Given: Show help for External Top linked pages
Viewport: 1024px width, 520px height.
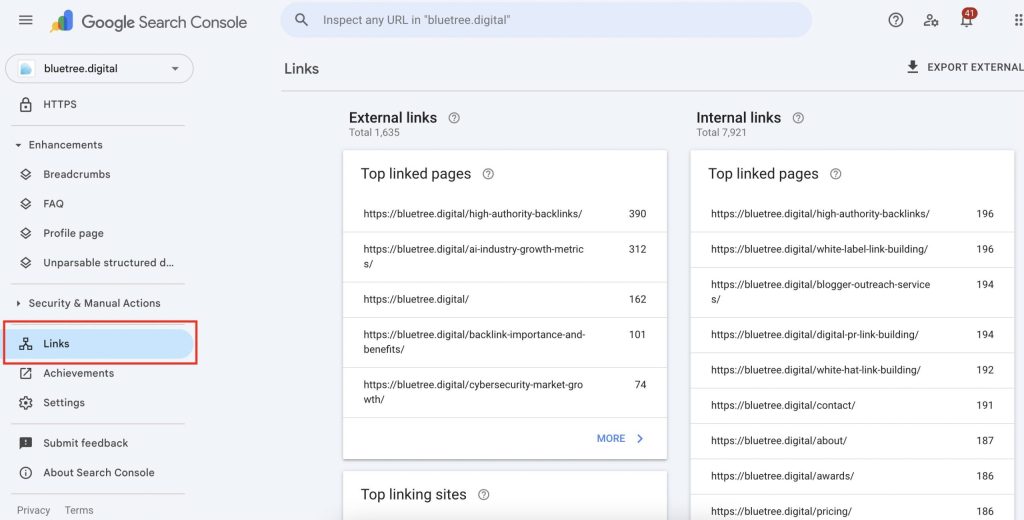Looking at the screenshot, I should pos(488,174).
